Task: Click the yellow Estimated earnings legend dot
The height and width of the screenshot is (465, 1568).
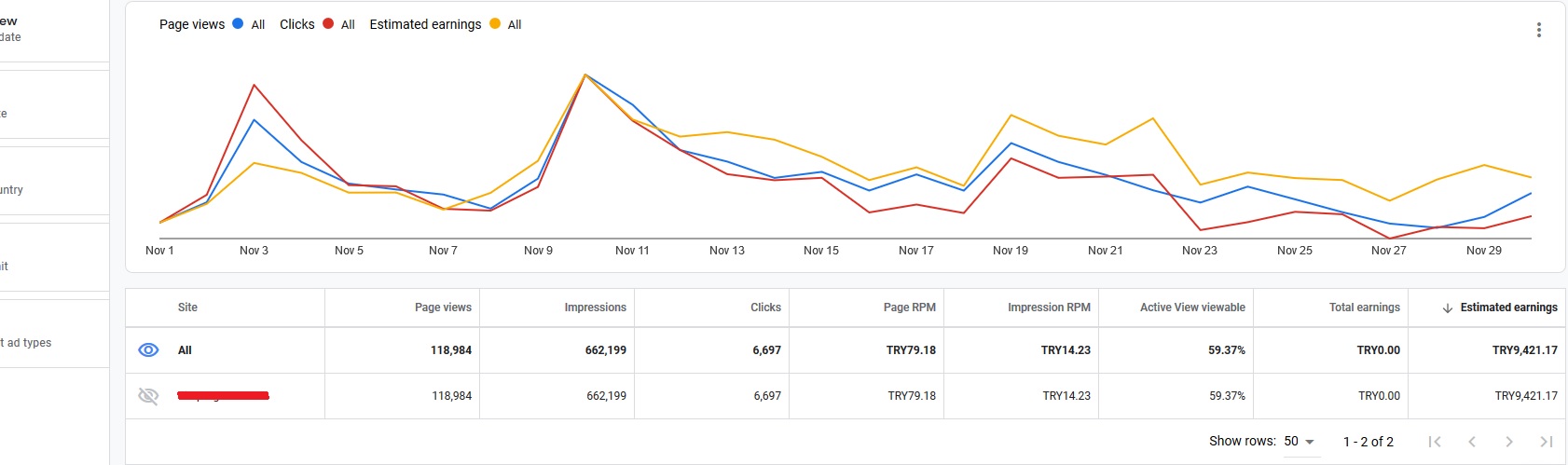Action: pyautogui.click(x=495, y=24)
